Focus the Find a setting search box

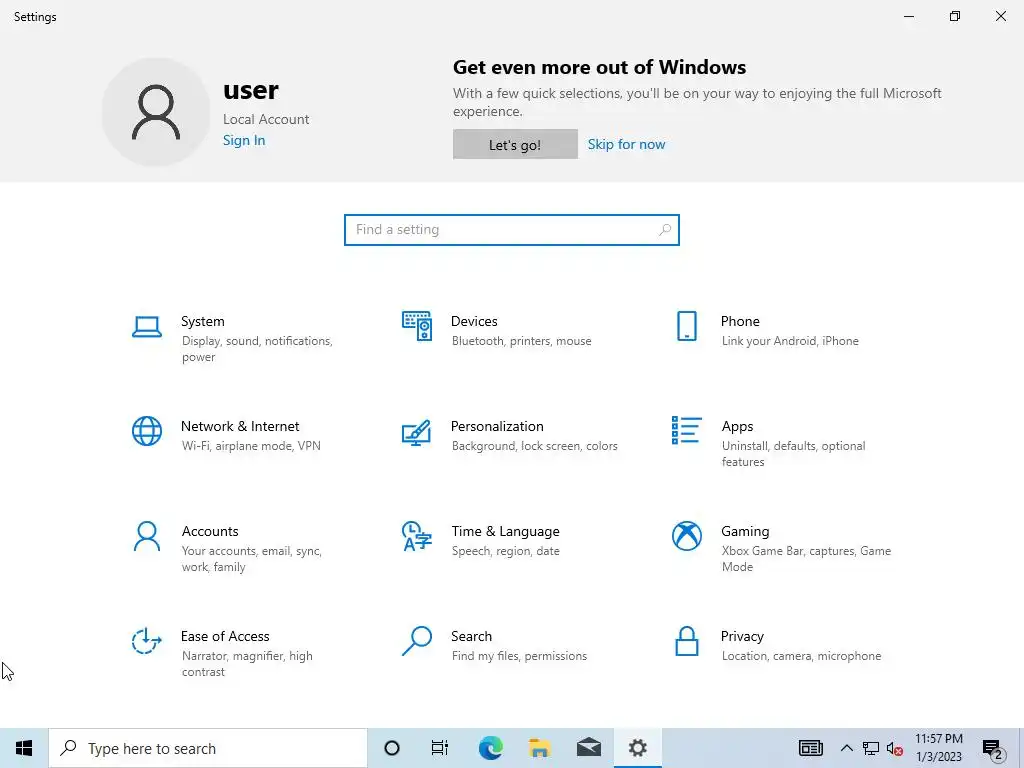click(x=511, y=230)
